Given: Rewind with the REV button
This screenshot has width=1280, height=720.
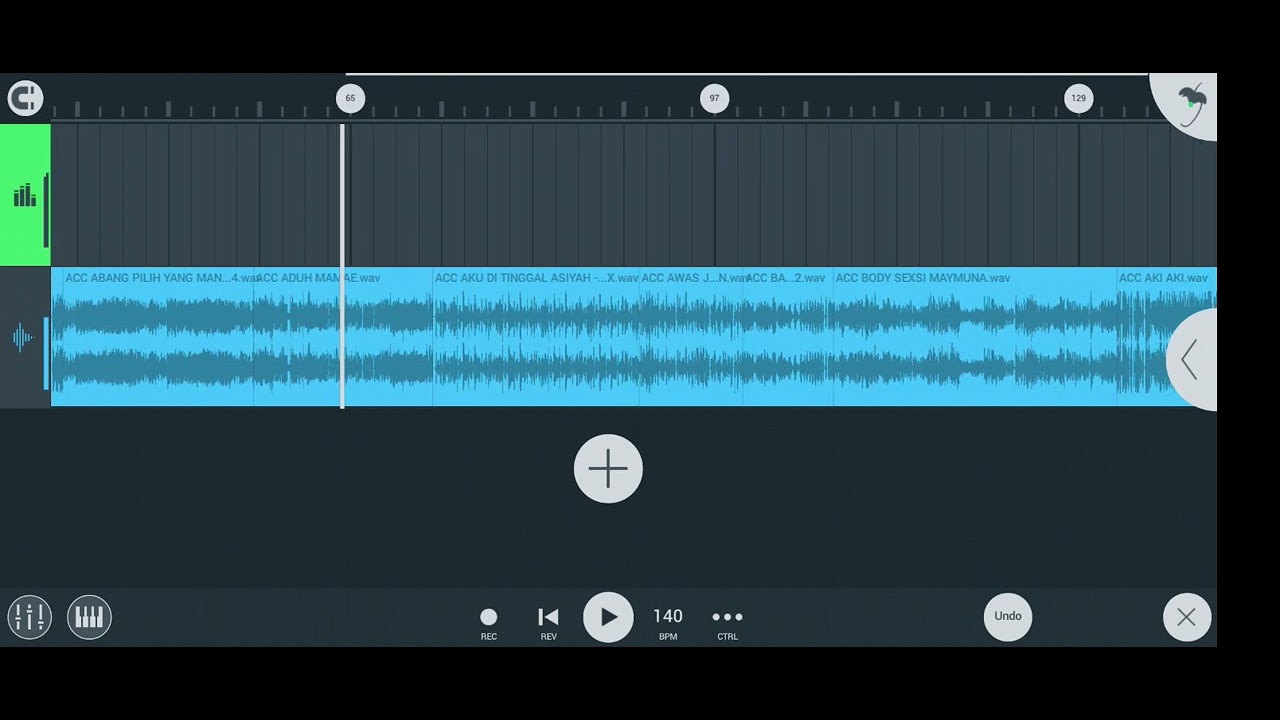Looking at the screenshot, I should 548,623.
